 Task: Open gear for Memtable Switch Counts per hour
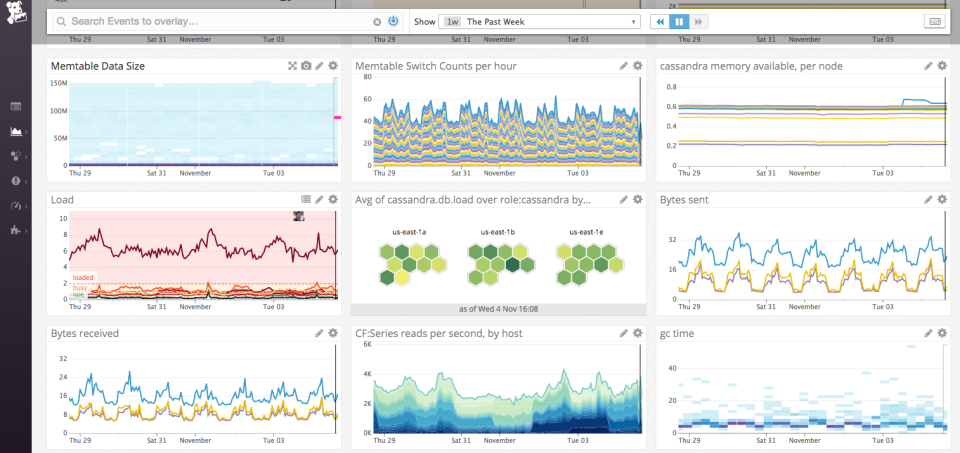click(x=637, y=66)
